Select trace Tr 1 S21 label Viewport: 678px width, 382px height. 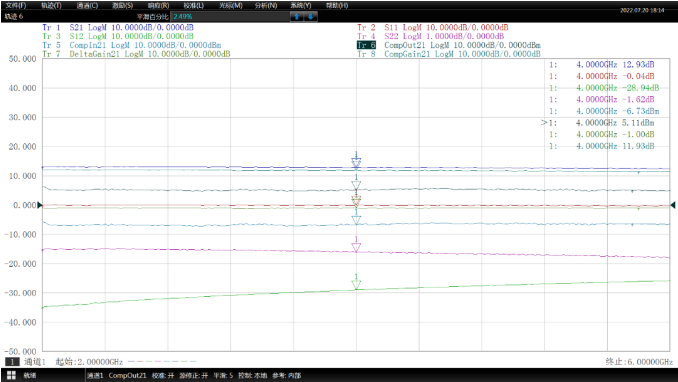(118, 27)
